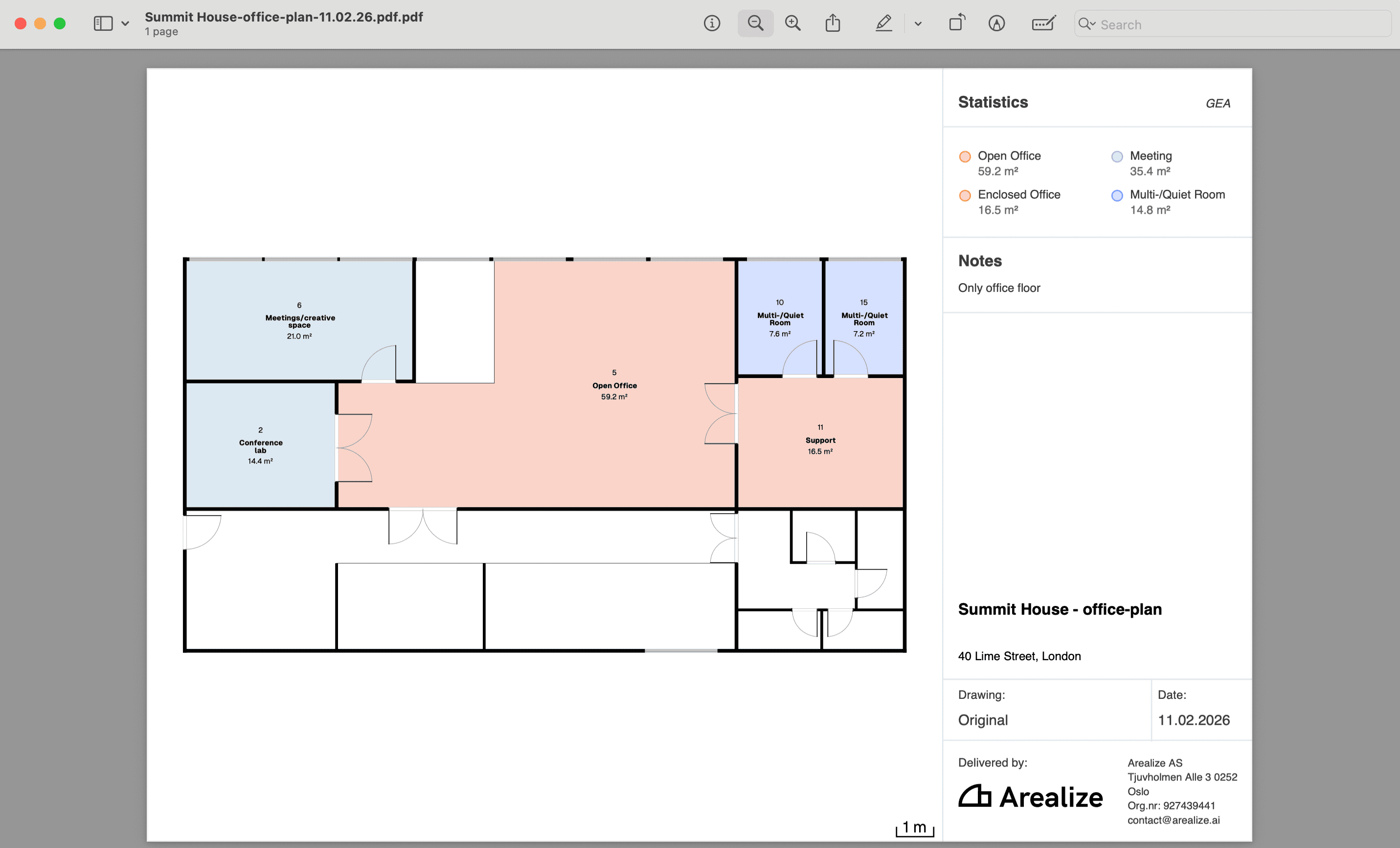Click the '21.0 m²' room area
The image size is (1400, 848).
(x=299, y=336)
